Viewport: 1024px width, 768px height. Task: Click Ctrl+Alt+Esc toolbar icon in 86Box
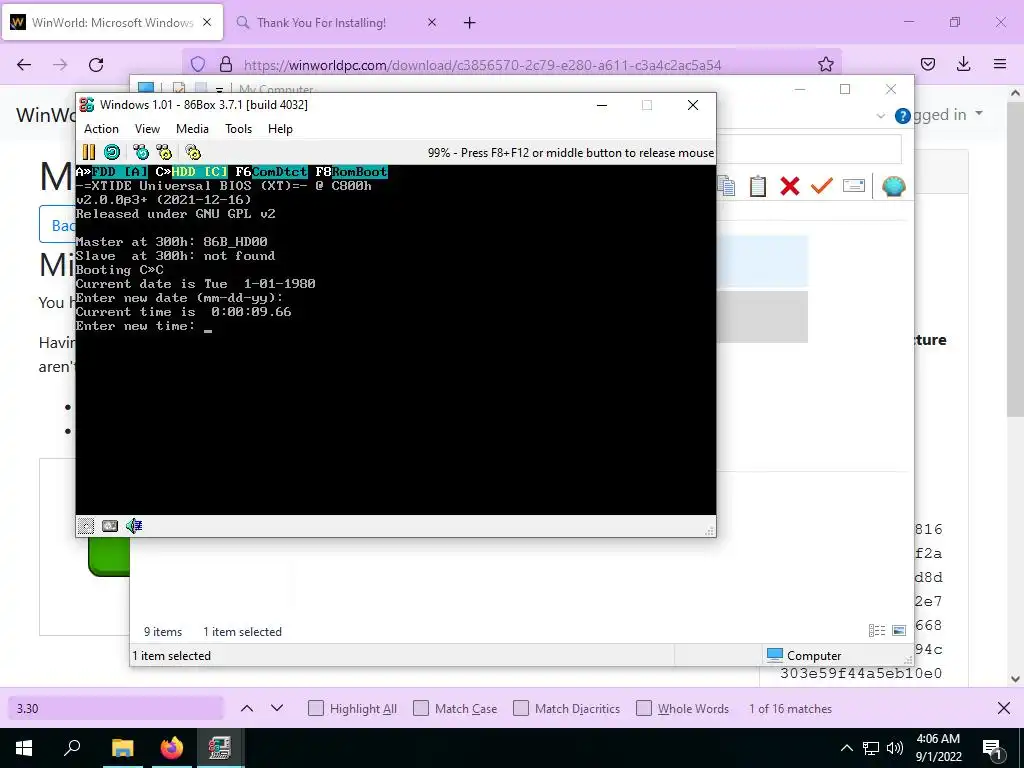point(164,152)
